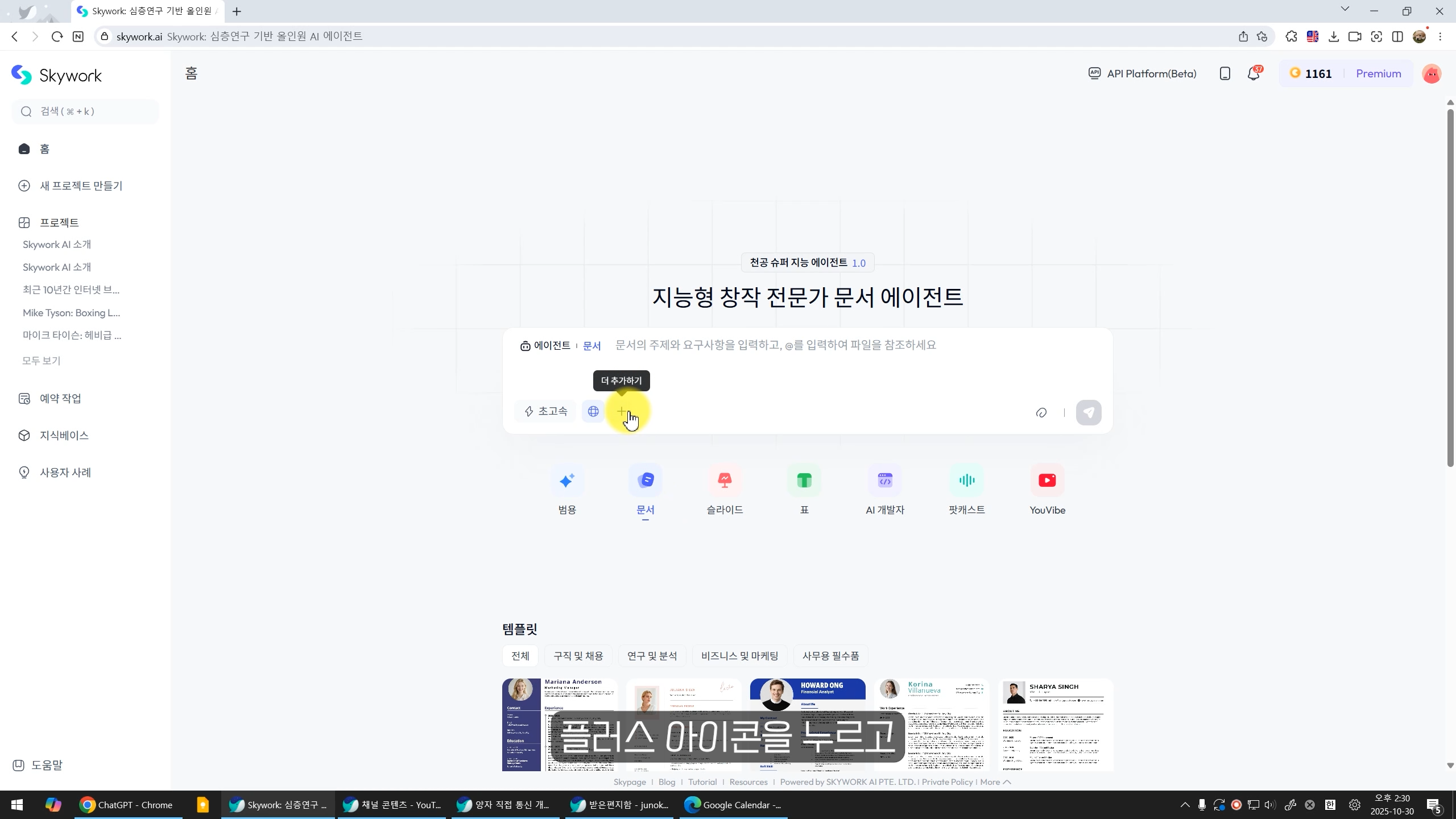This screenshot has height=819, width=1456.
Task: Open a new browser tab
Action: [x=237, y=11]
